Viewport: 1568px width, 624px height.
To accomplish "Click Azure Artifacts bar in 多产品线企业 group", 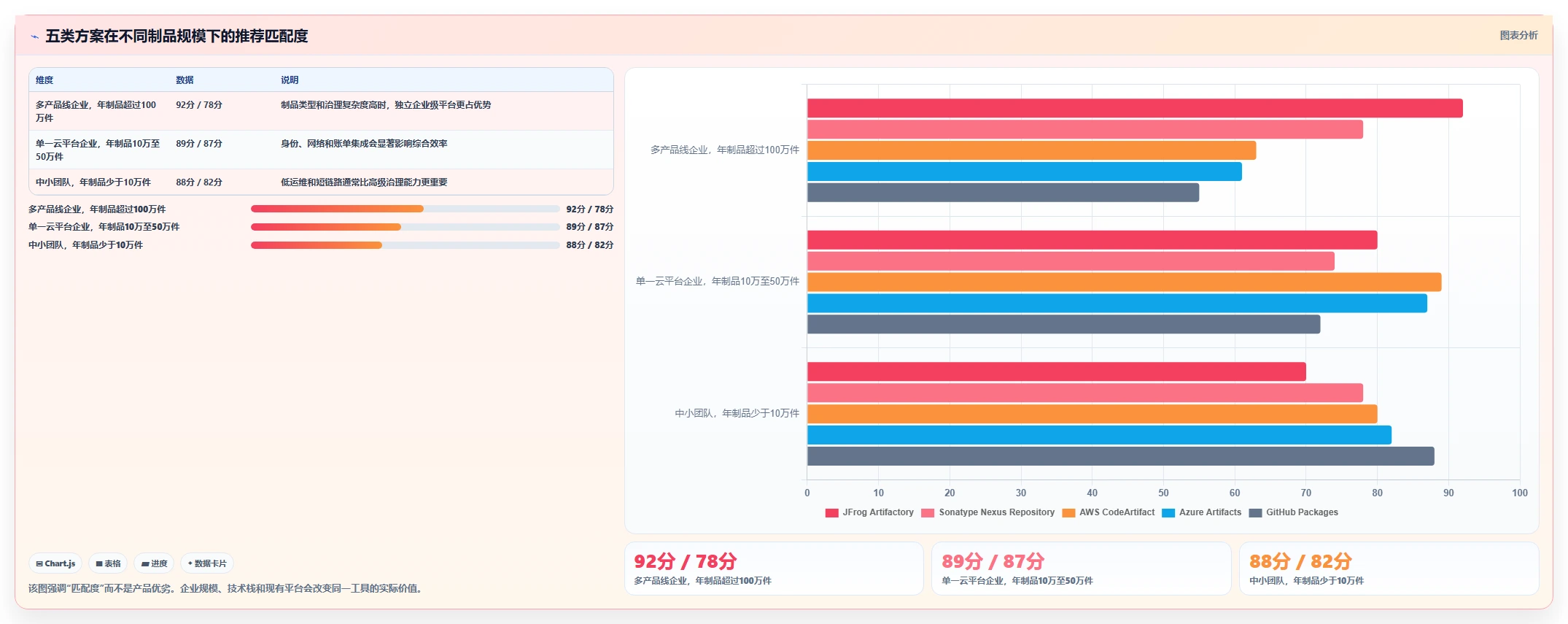I will click(1025, 172).
